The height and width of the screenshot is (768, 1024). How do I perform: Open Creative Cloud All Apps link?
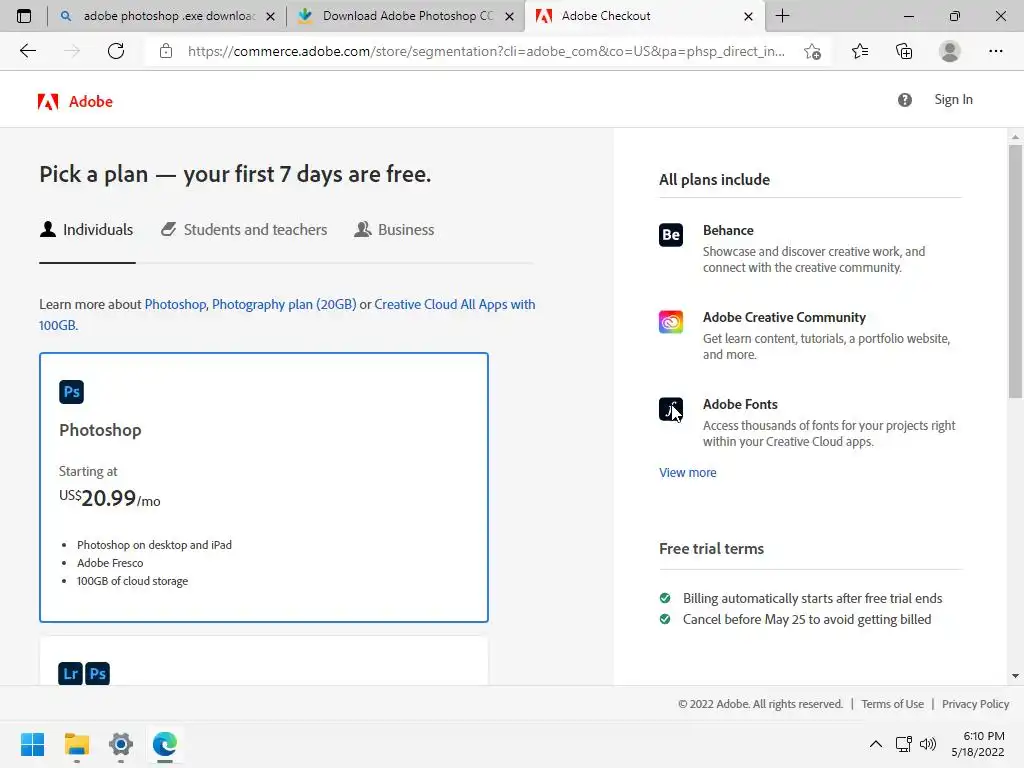click(455, 304)
